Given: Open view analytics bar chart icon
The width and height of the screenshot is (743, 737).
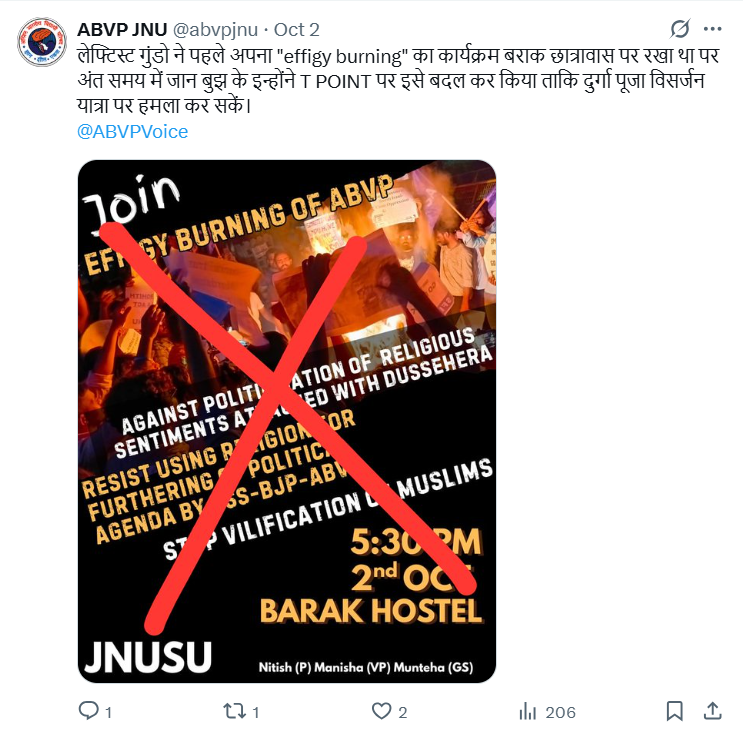Looking at the screenshot, I should pos(528,711).
